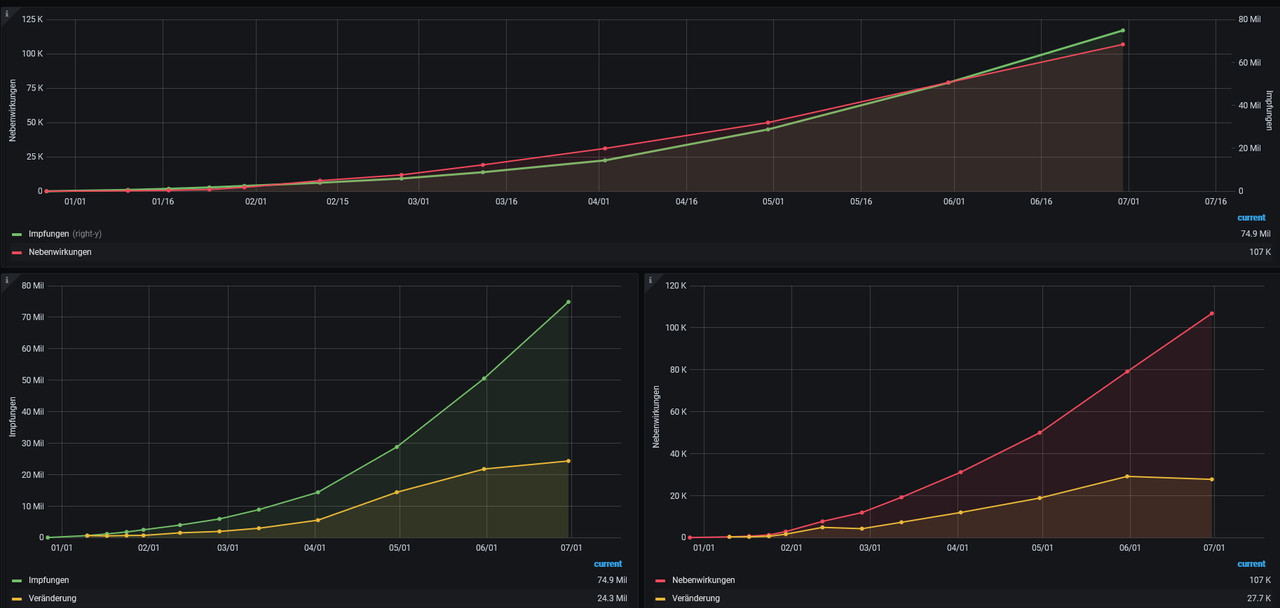1280x608 pixels.
Task: Toggle Impfungen series in bottom-left panel legend
Action: 49,580
